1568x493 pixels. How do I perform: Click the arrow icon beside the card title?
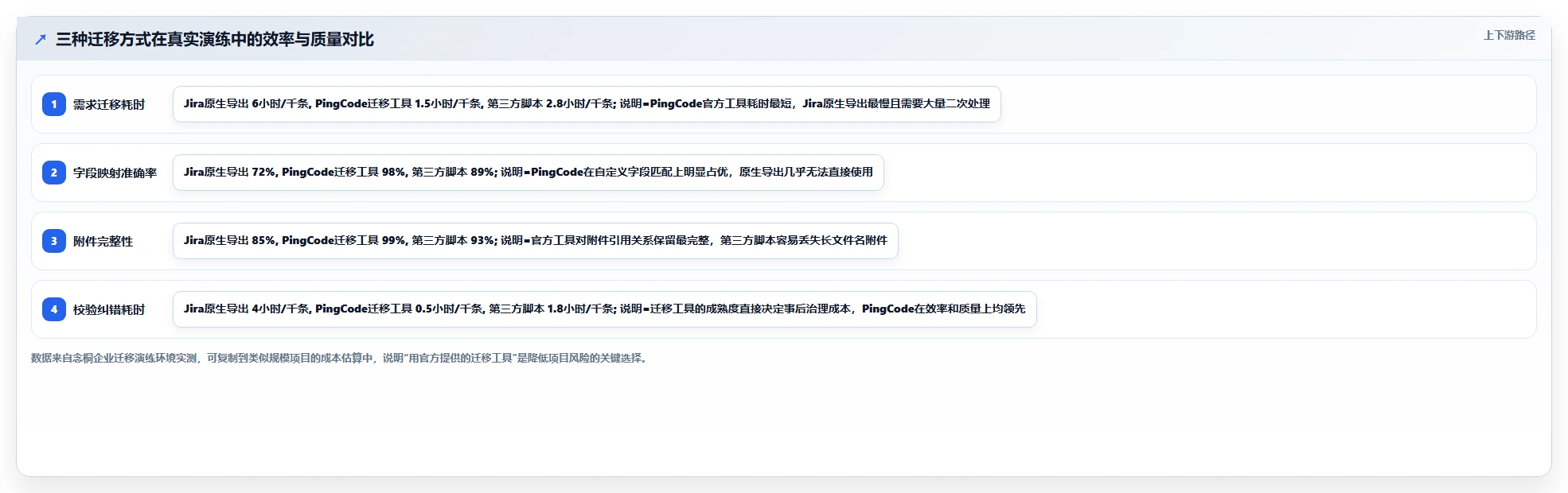coord(41,40)
